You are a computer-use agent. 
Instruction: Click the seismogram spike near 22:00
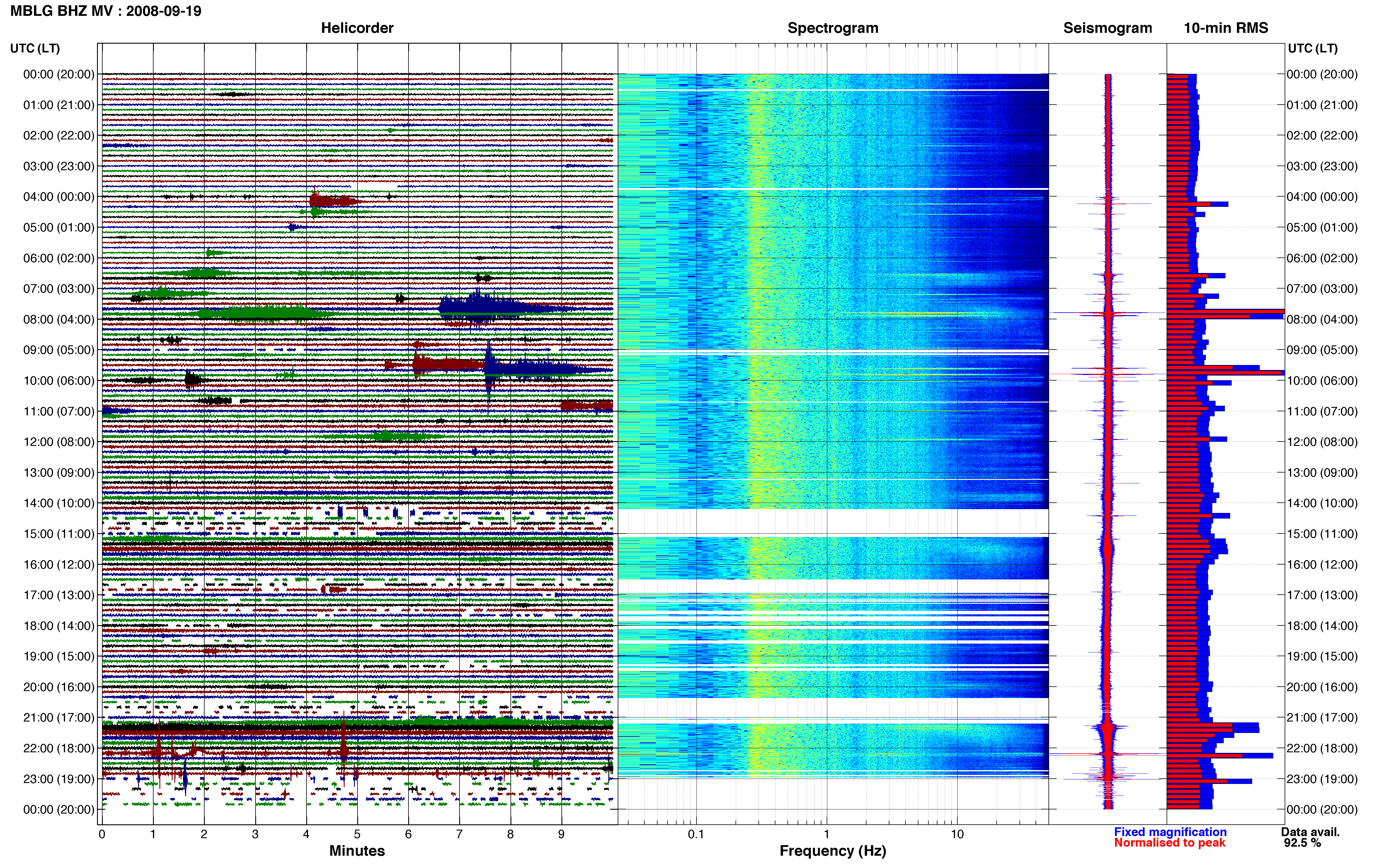[x=1108, y=754]
